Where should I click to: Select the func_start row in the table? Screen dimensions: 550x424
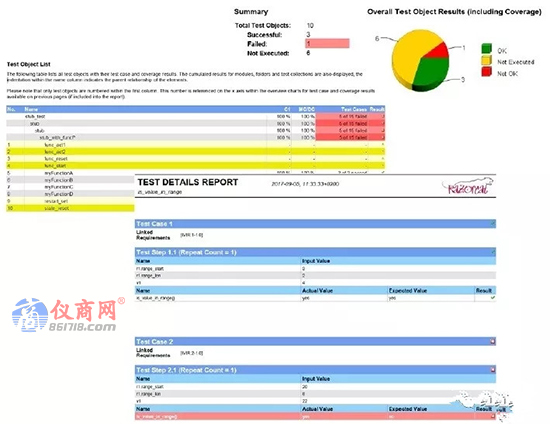[x=195, y=166]
